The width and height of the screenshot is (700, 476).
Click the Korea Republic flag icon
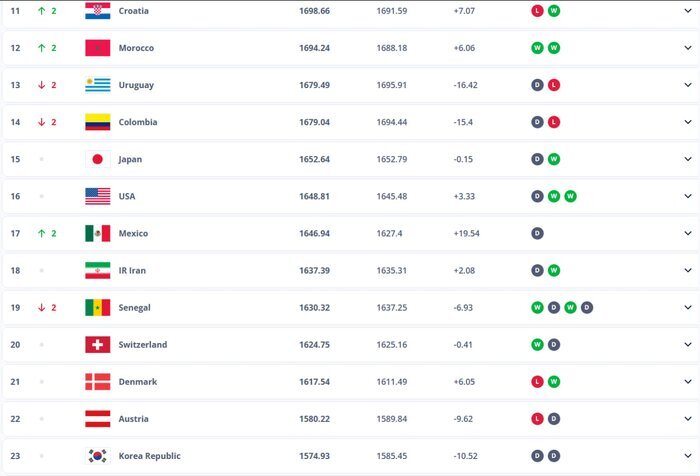[x=97, y=456]
